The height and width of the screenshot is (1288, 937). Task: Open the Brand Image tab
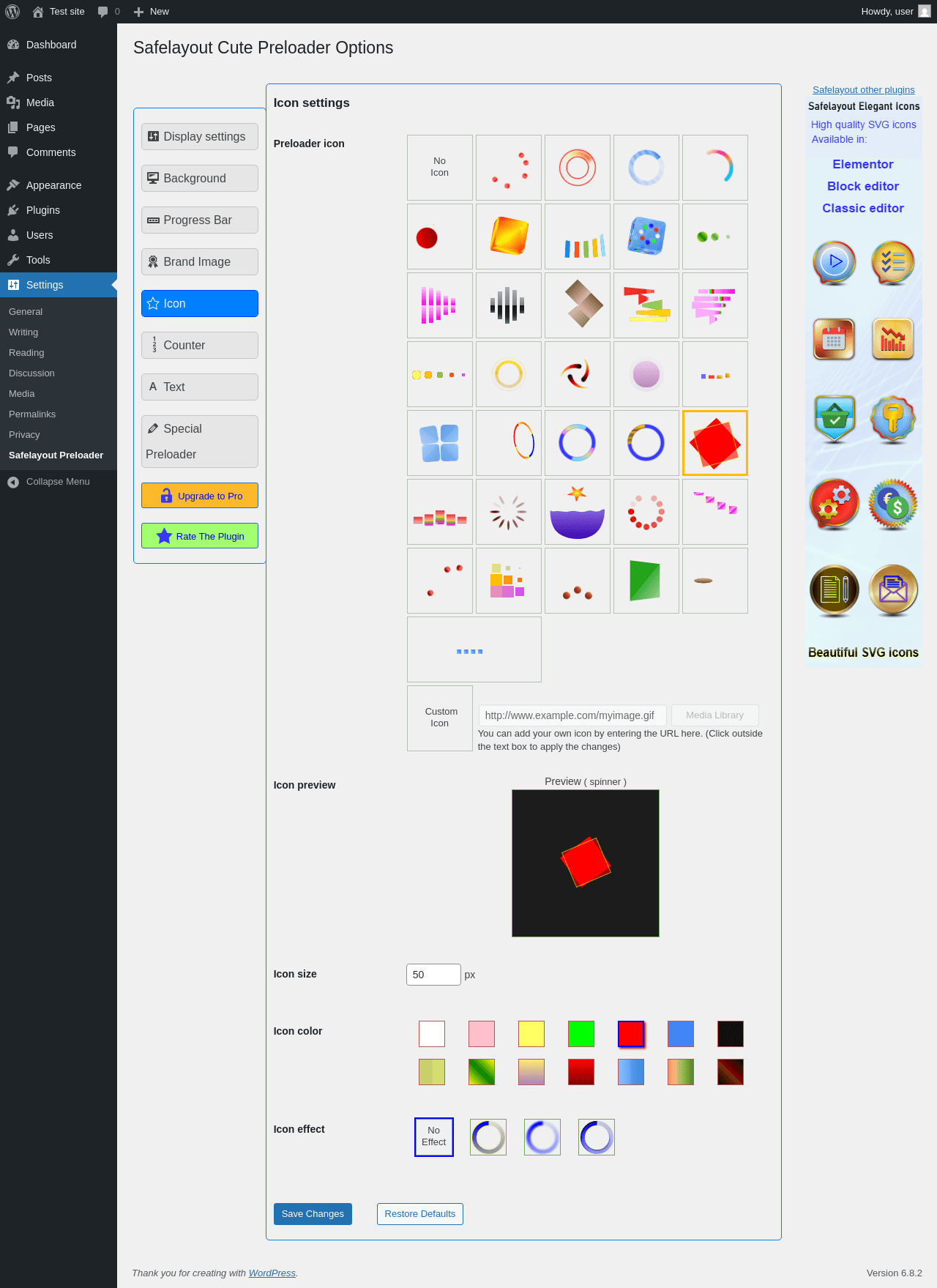(199, 261)
